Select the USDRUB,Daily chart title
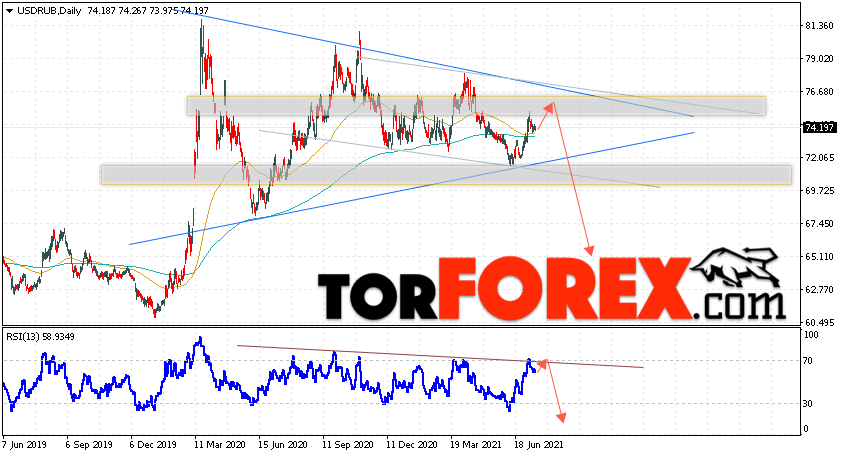 tap(49, 11)
